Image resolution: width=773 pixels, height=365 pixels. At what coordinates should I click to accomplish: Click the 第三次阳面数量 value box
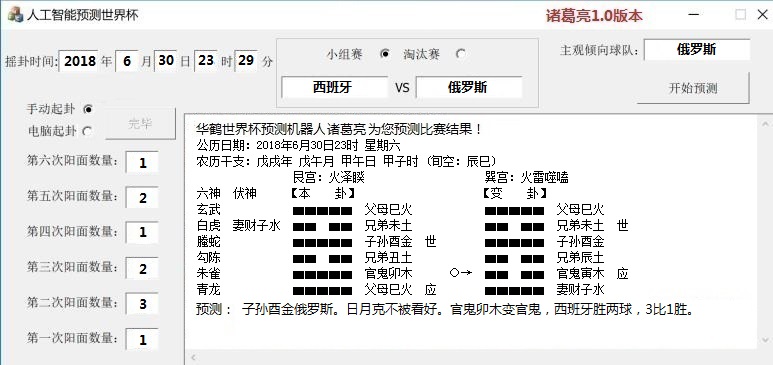(142, 269)
